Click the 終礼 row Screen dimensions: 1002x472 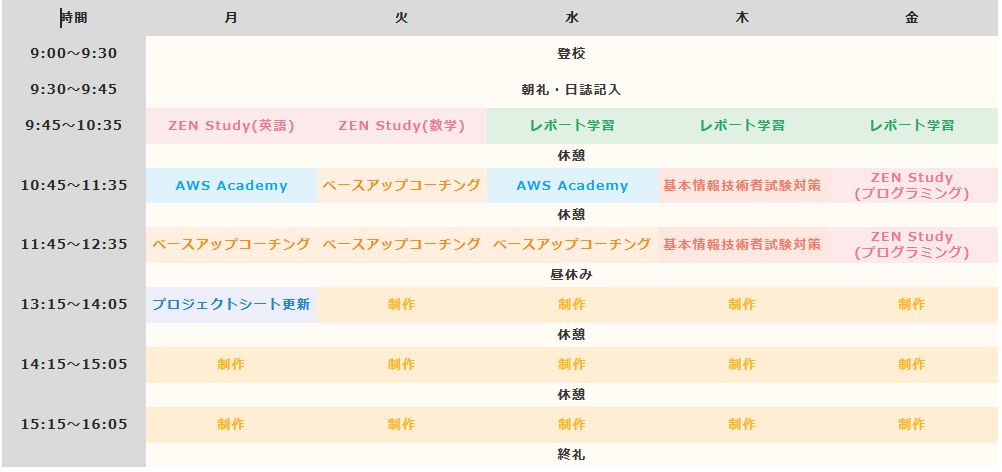pyautogui.click(x=572, y=455)
